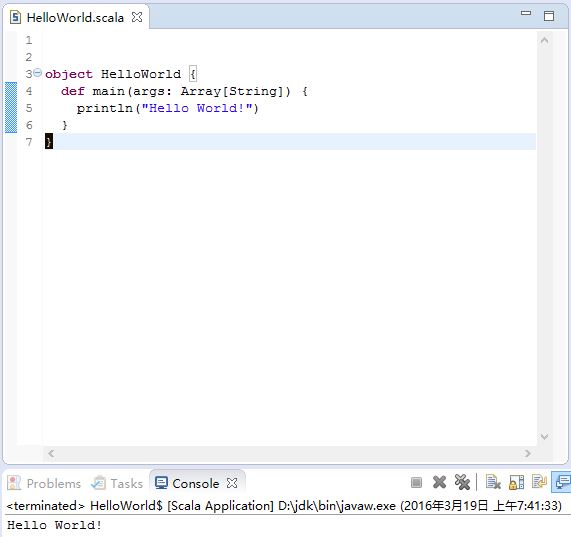This screenshot has height=537, width=571.
Task: Clear the console with Clear Console icon
Action: coord(493,482)
